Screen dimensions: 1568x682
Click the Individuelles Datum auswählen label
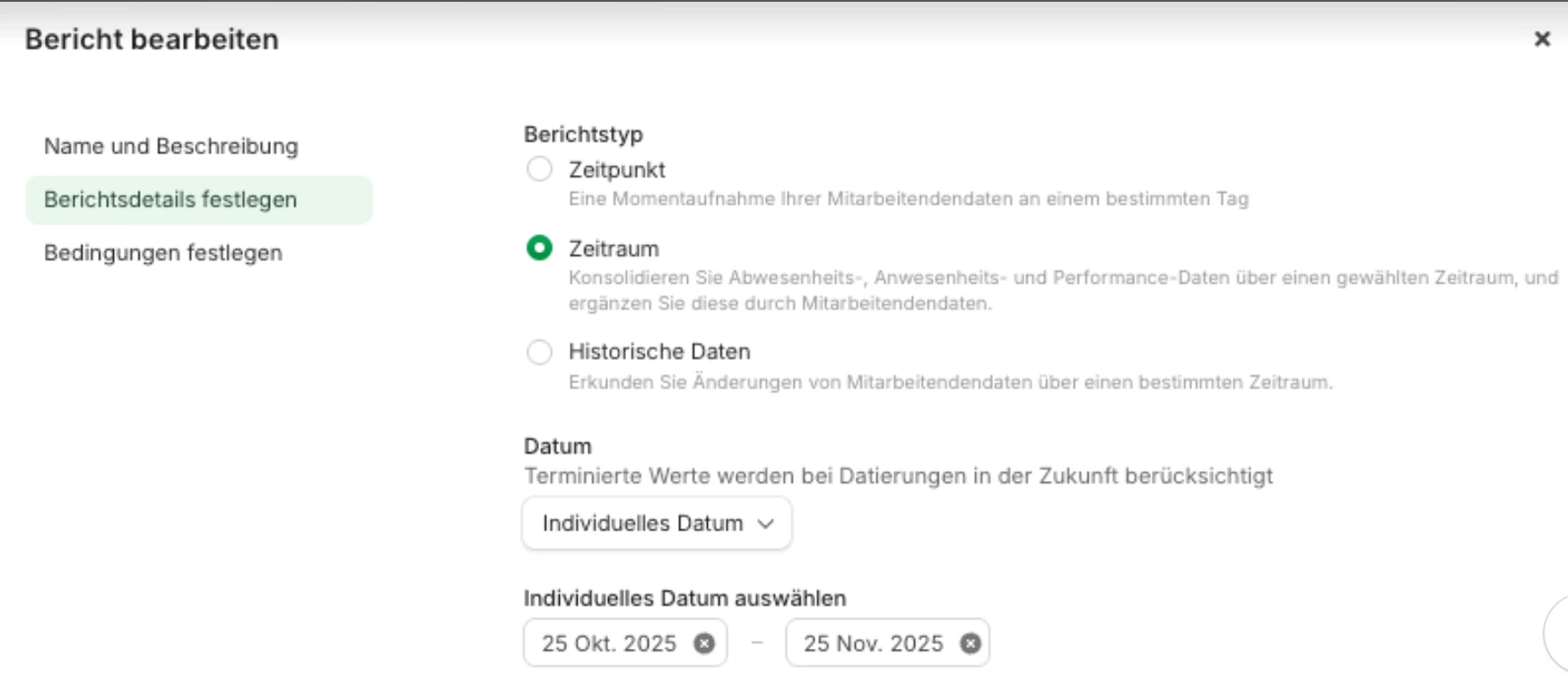(684, 599)
